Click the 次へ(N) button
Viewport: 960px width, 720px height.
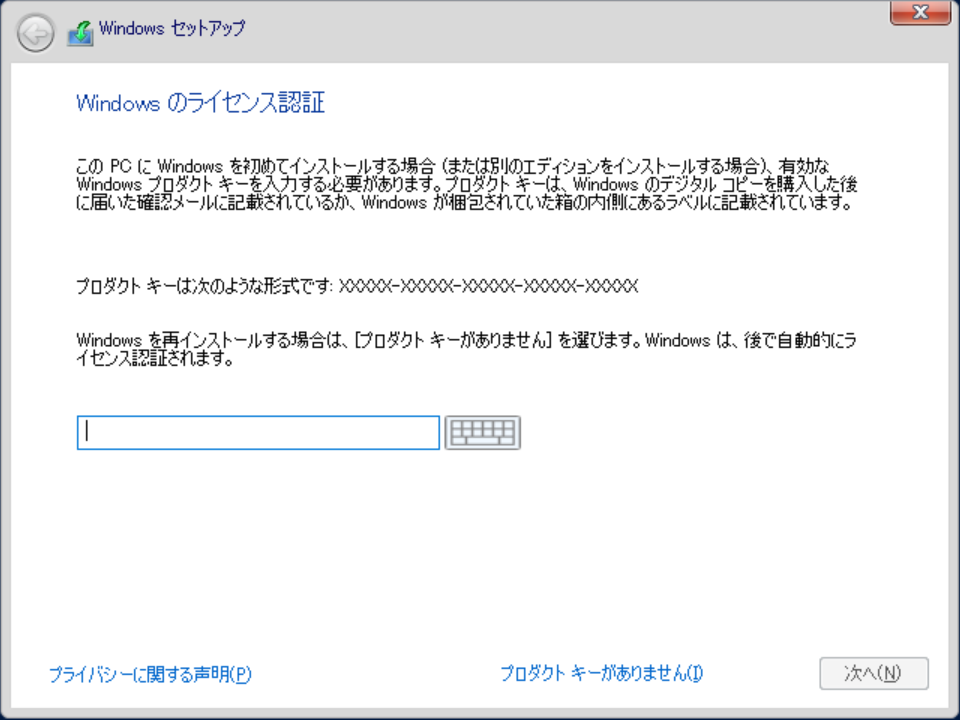pos(874,673)
